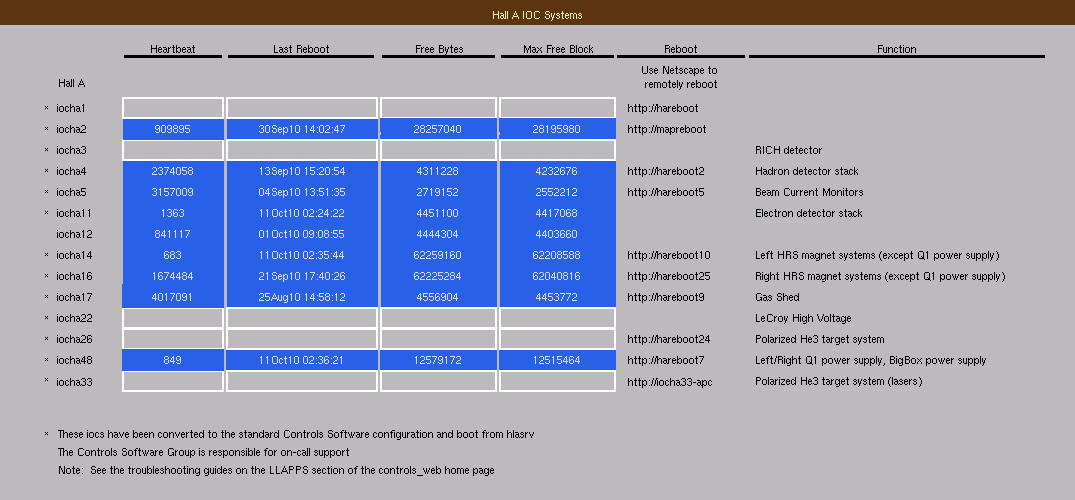The image size is (1075, 500).
Task: Click max free block 62040816
Action: [557, 276]
